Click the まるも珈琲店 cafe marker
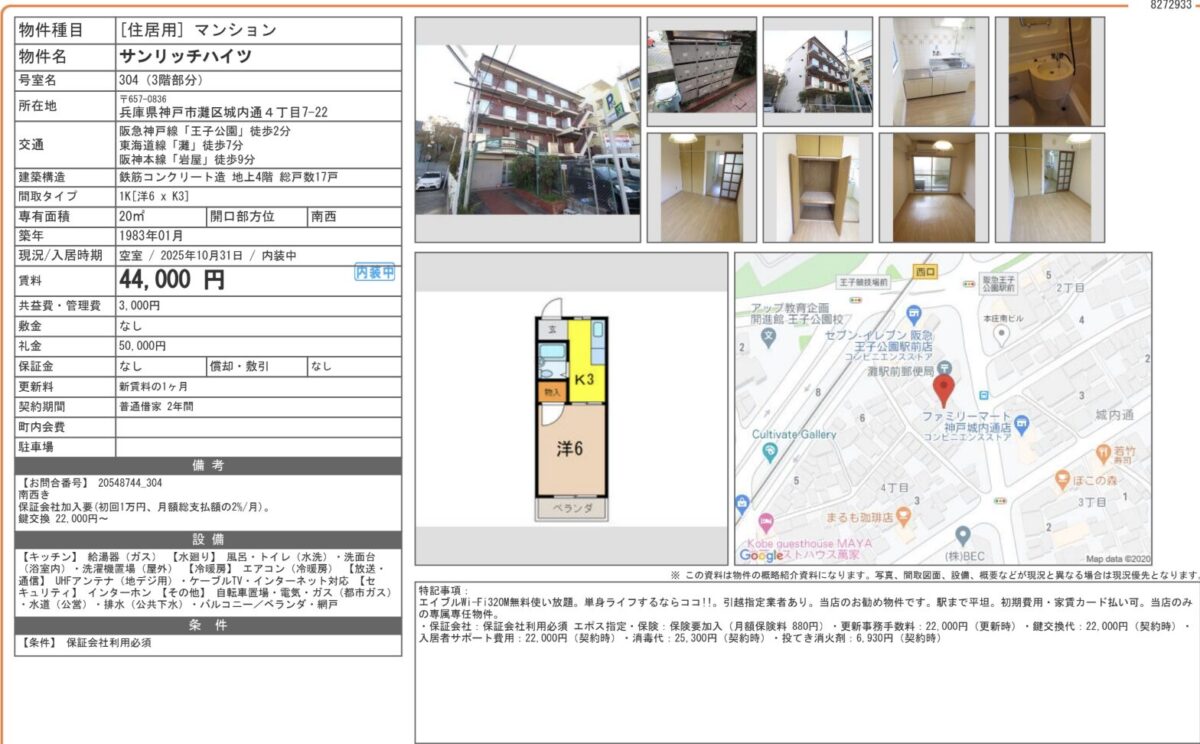The image size is (1200, 744). click(904, 516)
